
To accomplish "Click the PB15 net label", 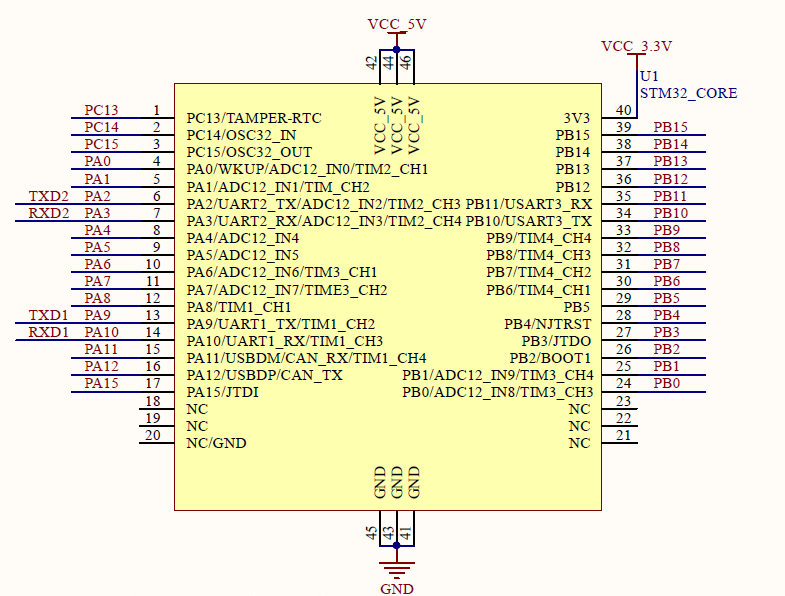I will 670,127.
